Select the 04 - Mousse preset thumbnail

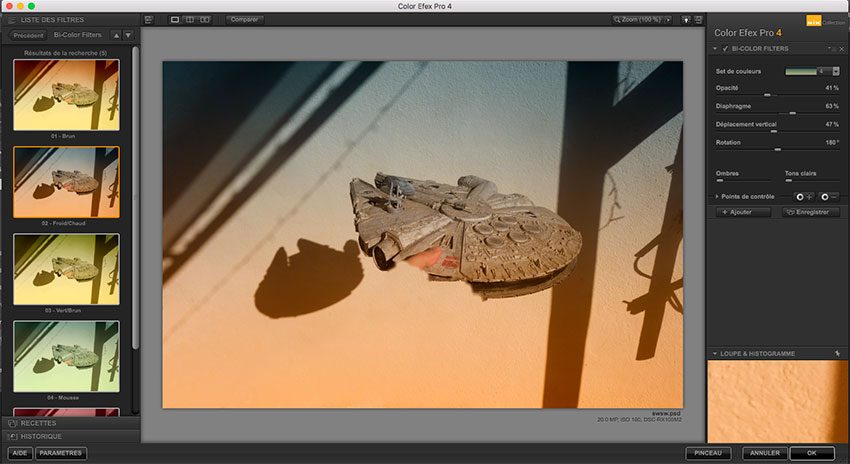tap(66, 357)
